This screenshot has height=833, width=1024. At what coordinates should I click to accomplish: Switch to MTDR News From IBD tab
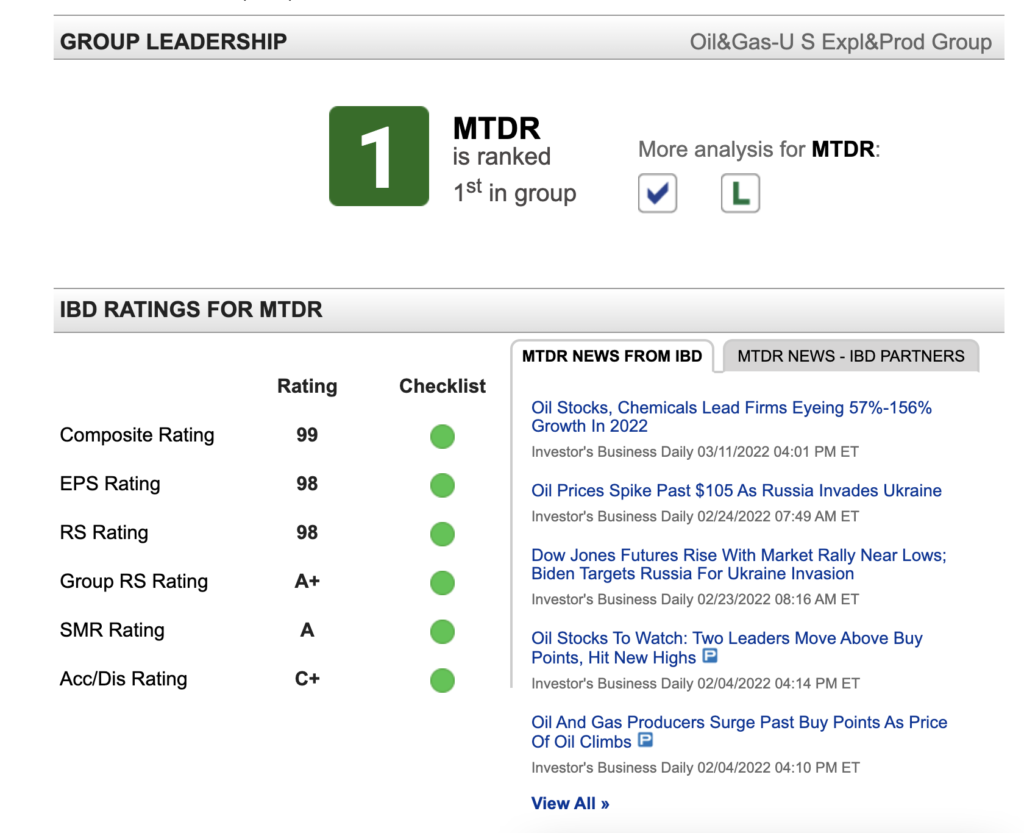(612, 356)
